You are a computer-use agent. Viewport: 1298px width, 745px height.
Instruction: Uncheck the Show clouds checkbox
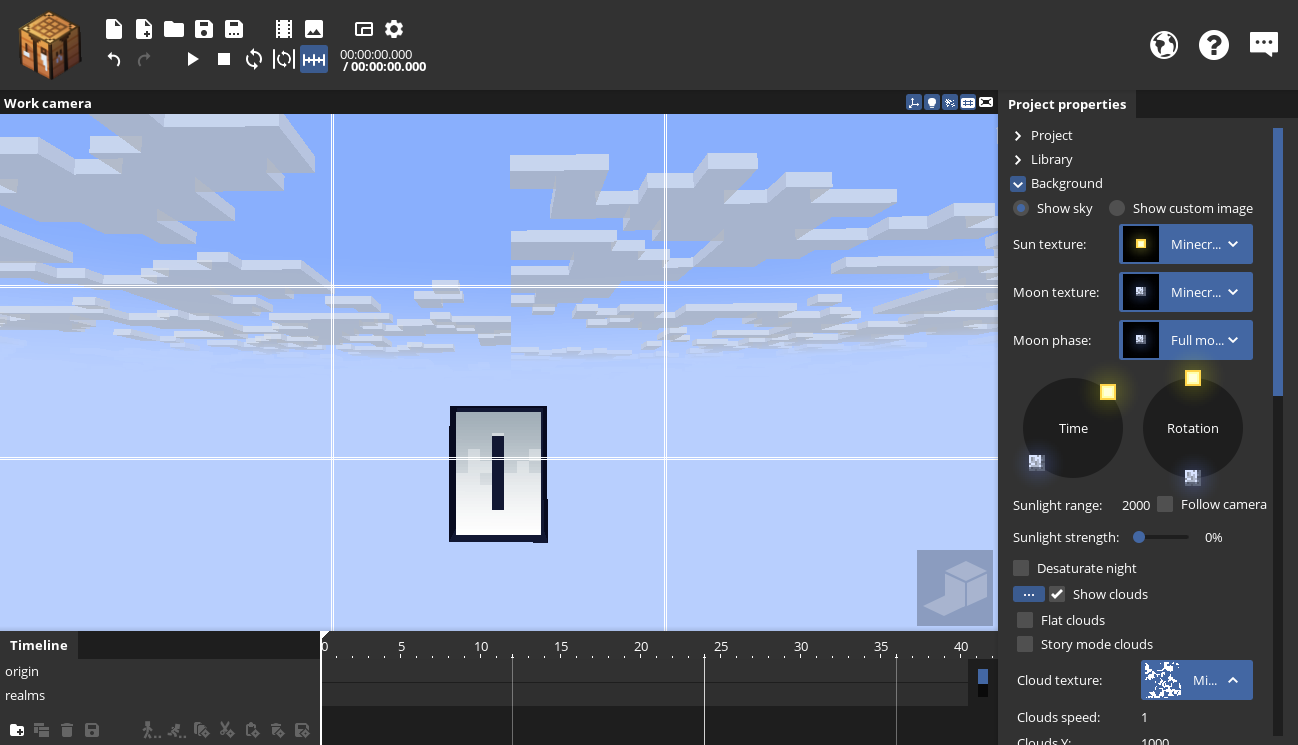point(1057,594)
